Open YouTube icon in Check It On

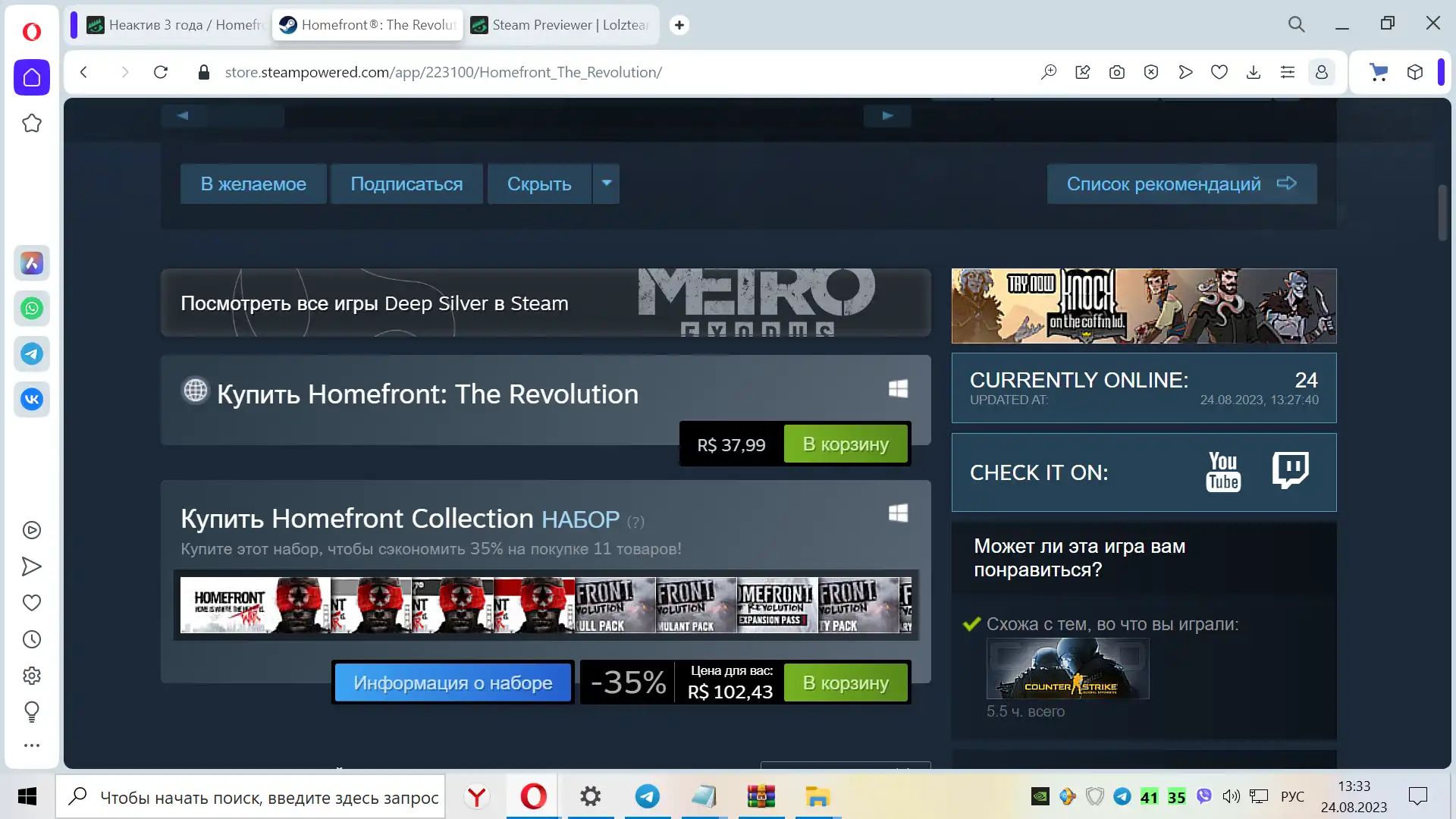[1222, 472]
